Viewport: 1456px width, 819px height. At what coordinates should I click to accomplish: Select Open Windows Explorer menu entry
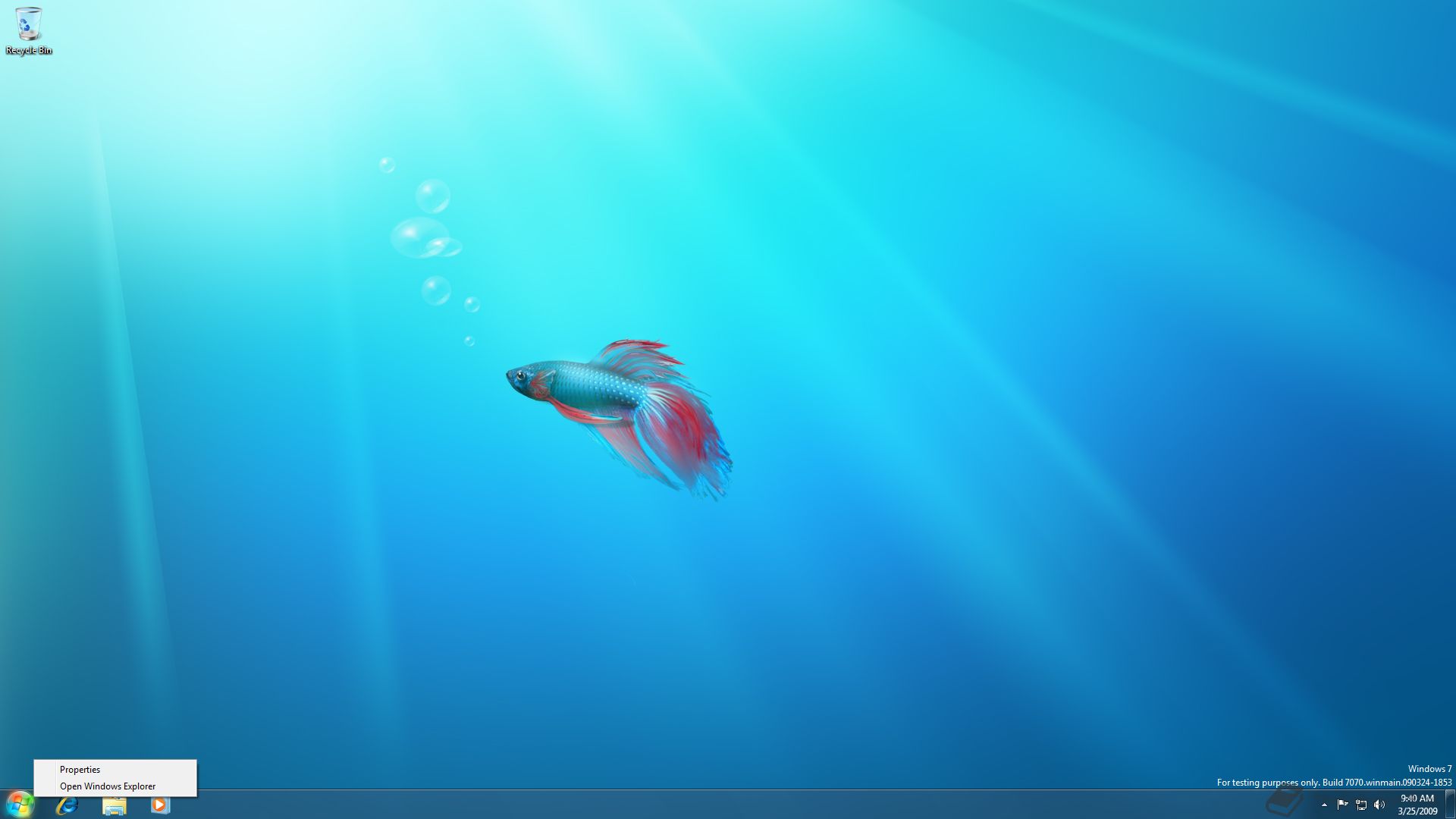115,786
